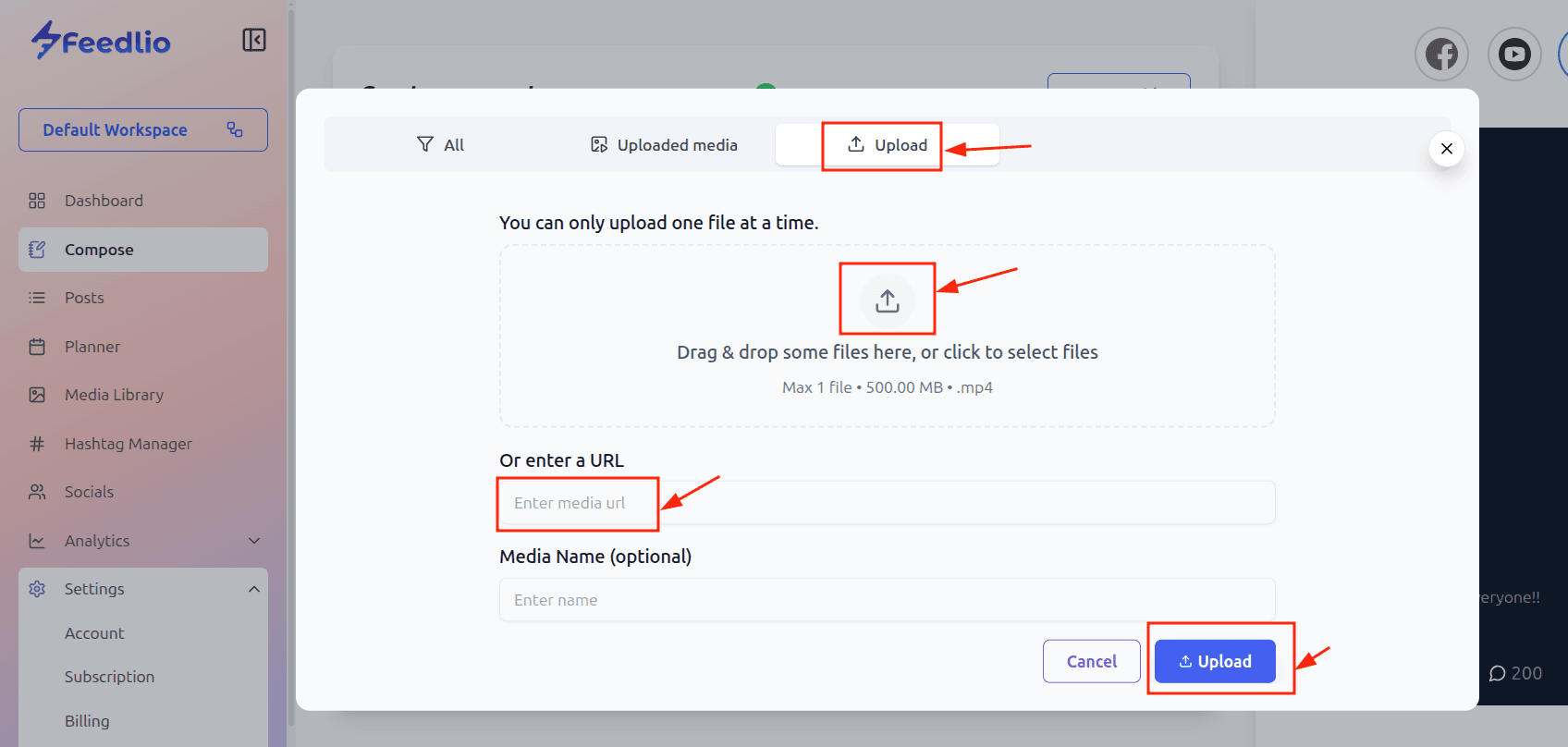This screenshot has height=747, width=1568.
Task: Click the Dashboard grid icon
Action: [37, 201]
